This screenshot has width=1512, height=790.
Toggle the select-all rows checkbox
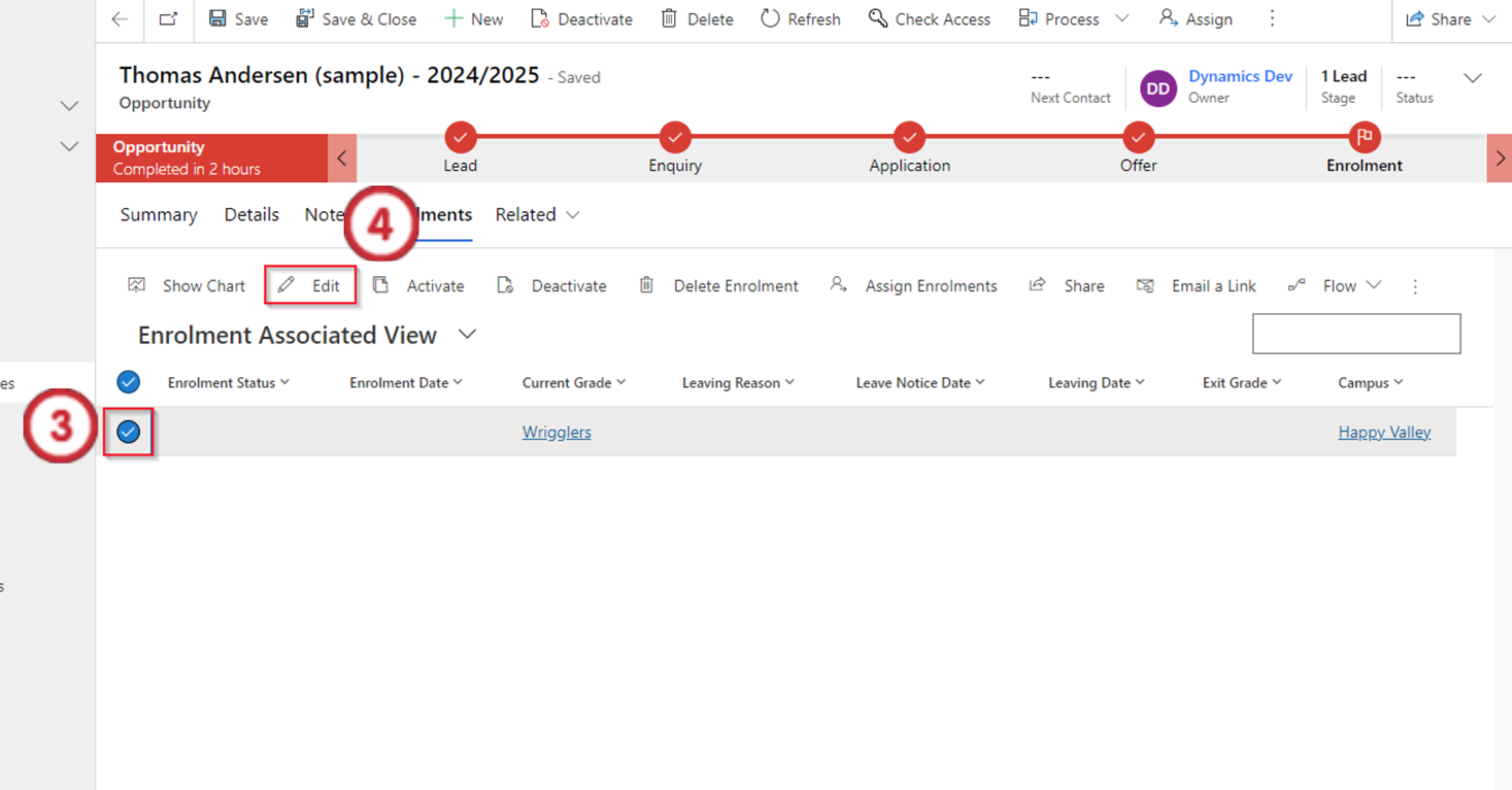tap(128, 382)
